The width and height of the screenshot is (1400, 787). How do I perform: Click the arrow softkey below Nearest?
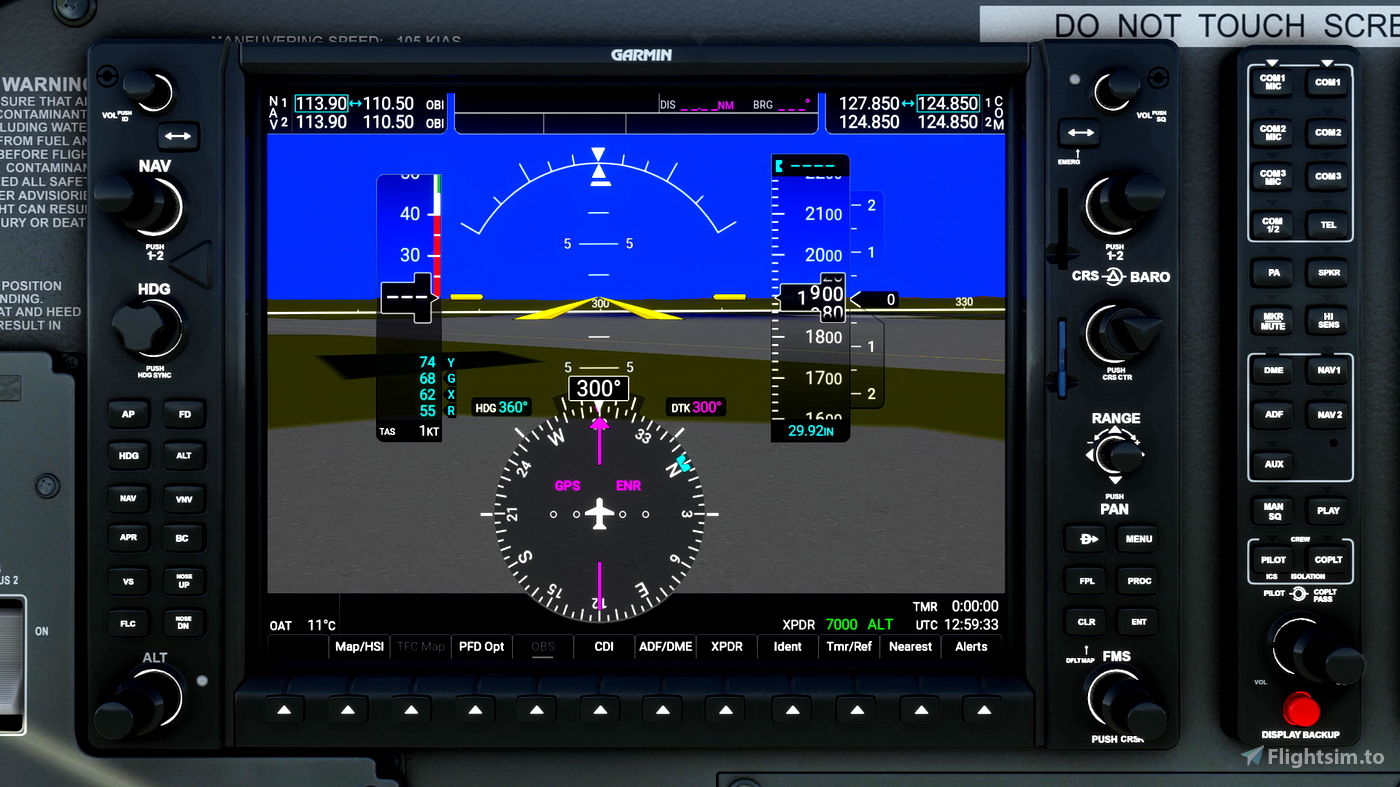tap(920, 710)
